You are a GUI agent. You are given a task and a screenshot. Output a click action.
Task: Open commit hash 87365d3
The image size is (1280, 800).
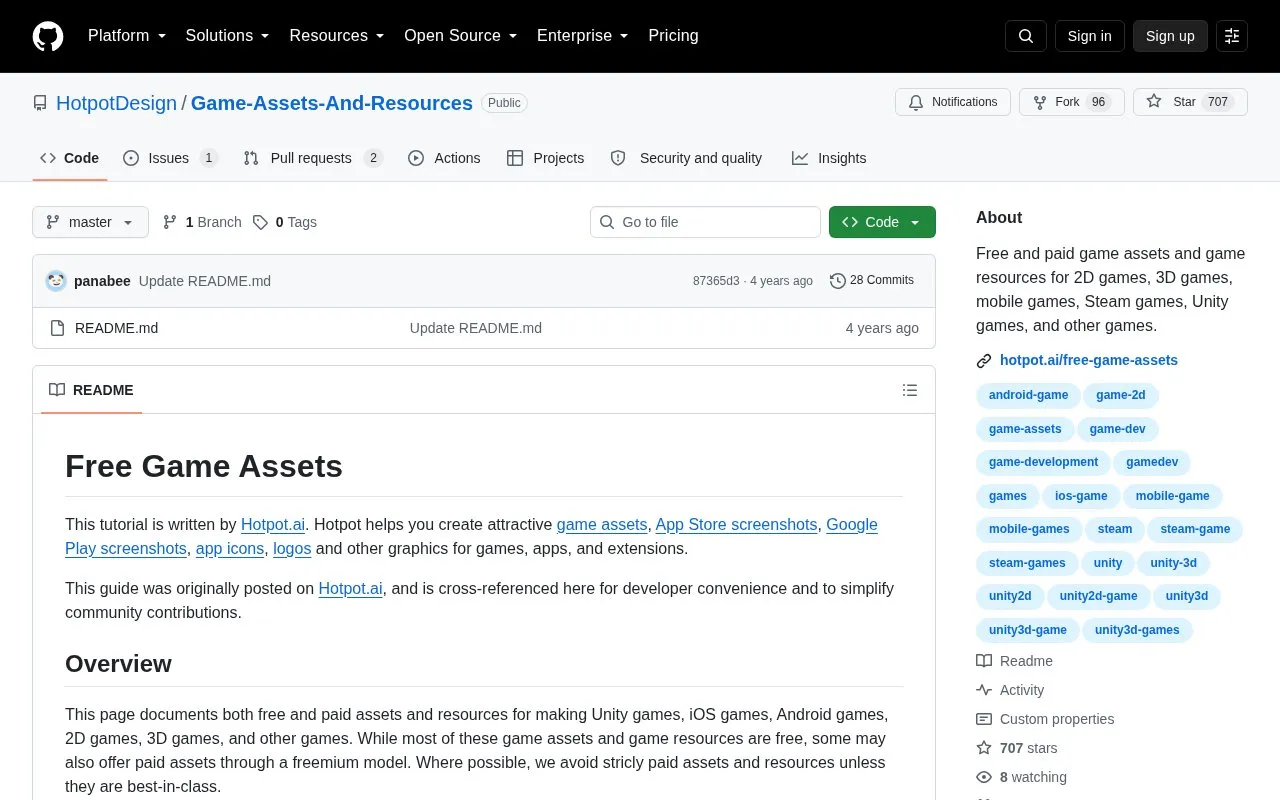[716, 281]
